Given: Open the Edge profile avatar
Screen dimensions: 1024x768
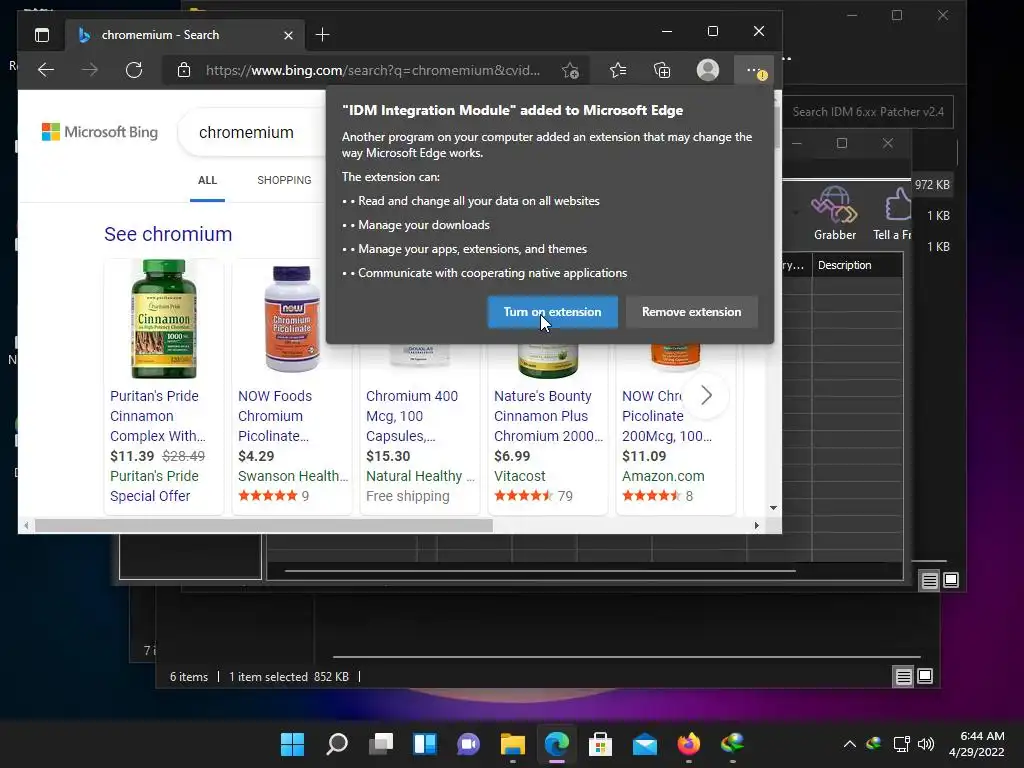Looking at the screenshot, I should tap(708, 70).
